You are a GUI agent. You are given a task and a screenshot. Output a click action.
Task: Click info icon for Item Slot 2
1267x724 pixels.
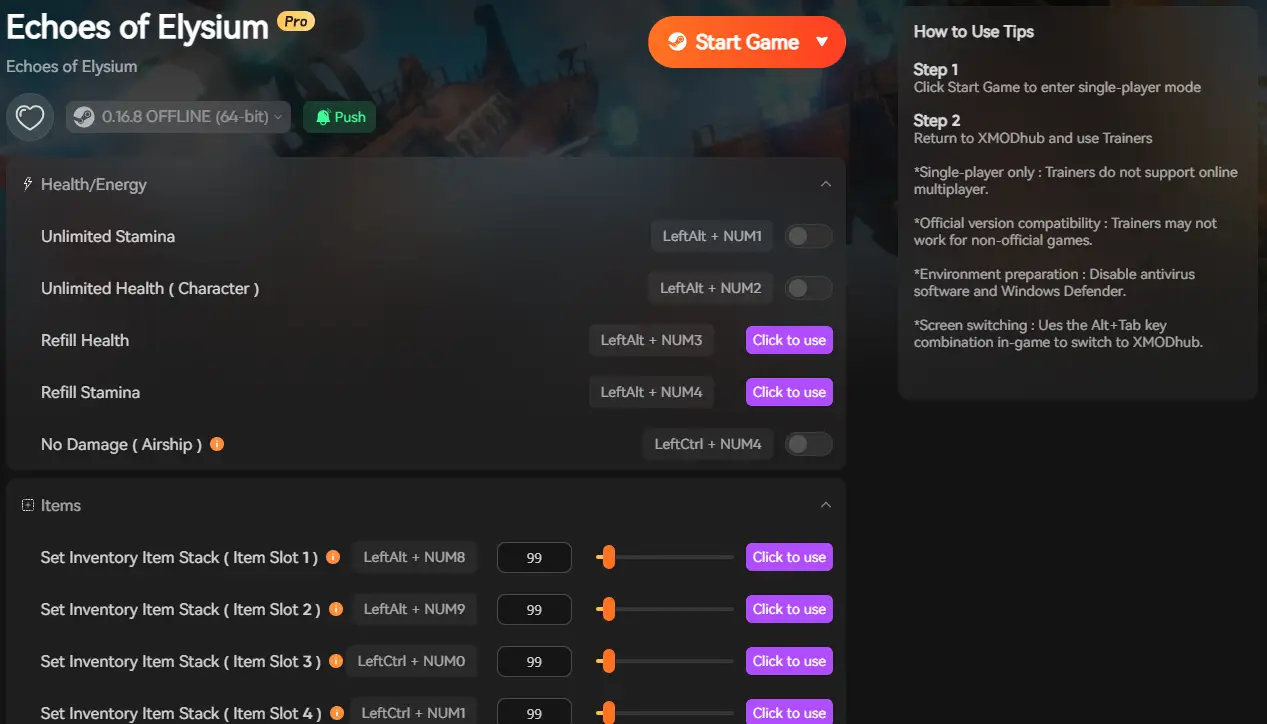(336, 609)
